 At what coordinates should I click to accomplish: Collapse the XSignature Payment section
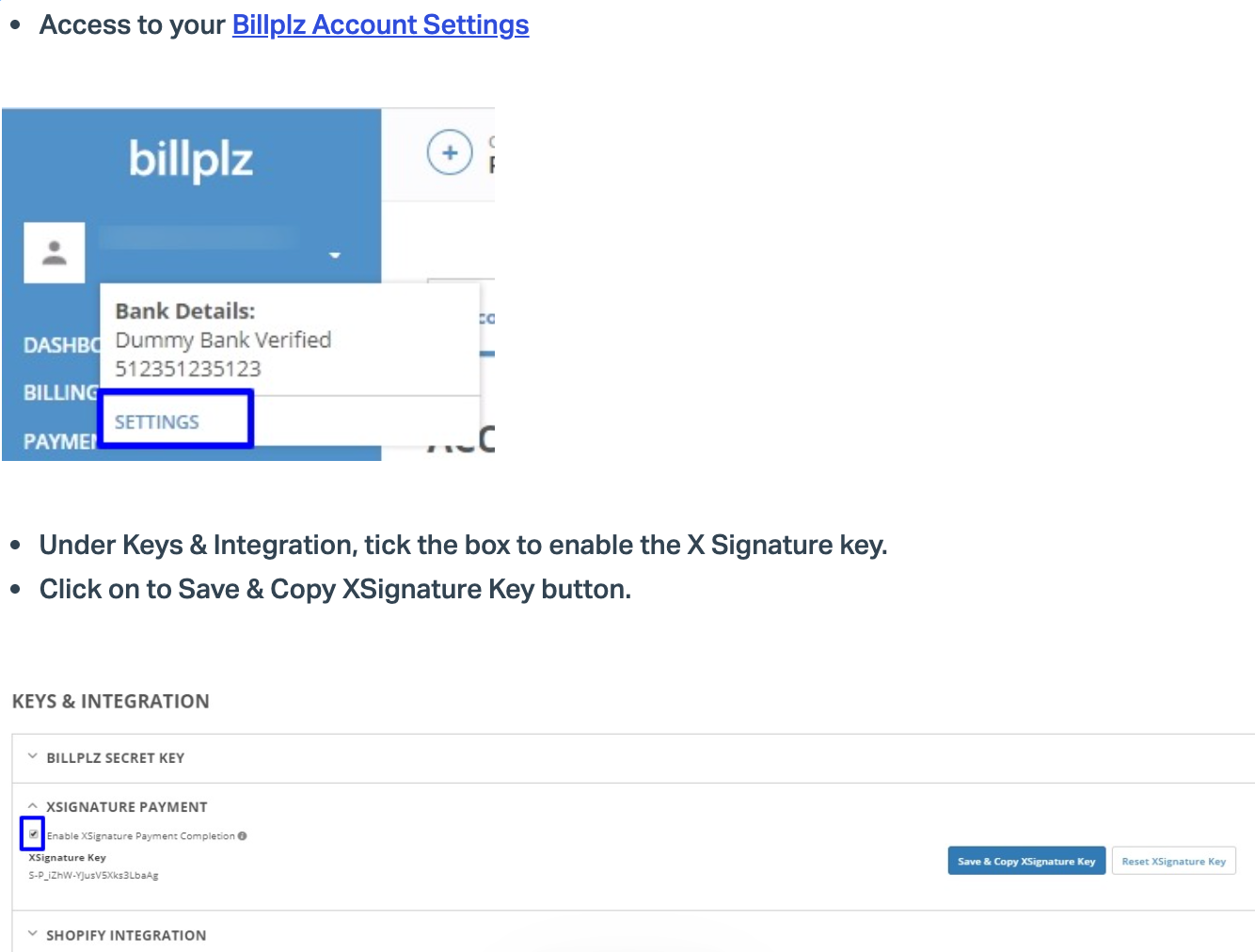coord(33,806)
